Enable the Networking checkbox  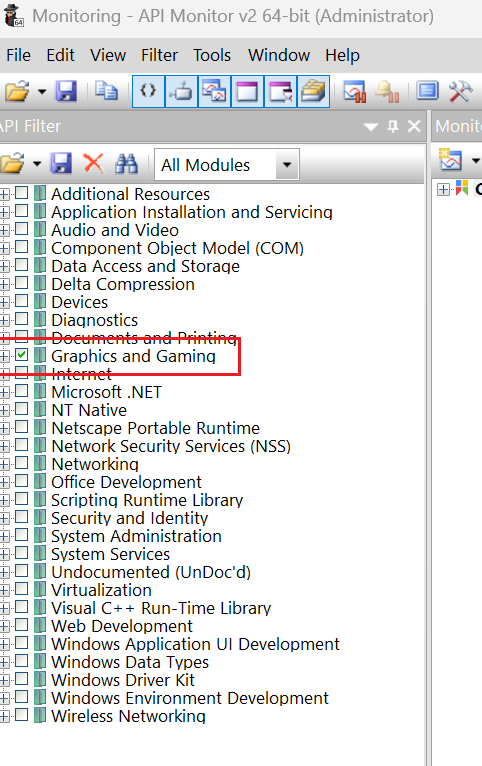pos(21,463)
